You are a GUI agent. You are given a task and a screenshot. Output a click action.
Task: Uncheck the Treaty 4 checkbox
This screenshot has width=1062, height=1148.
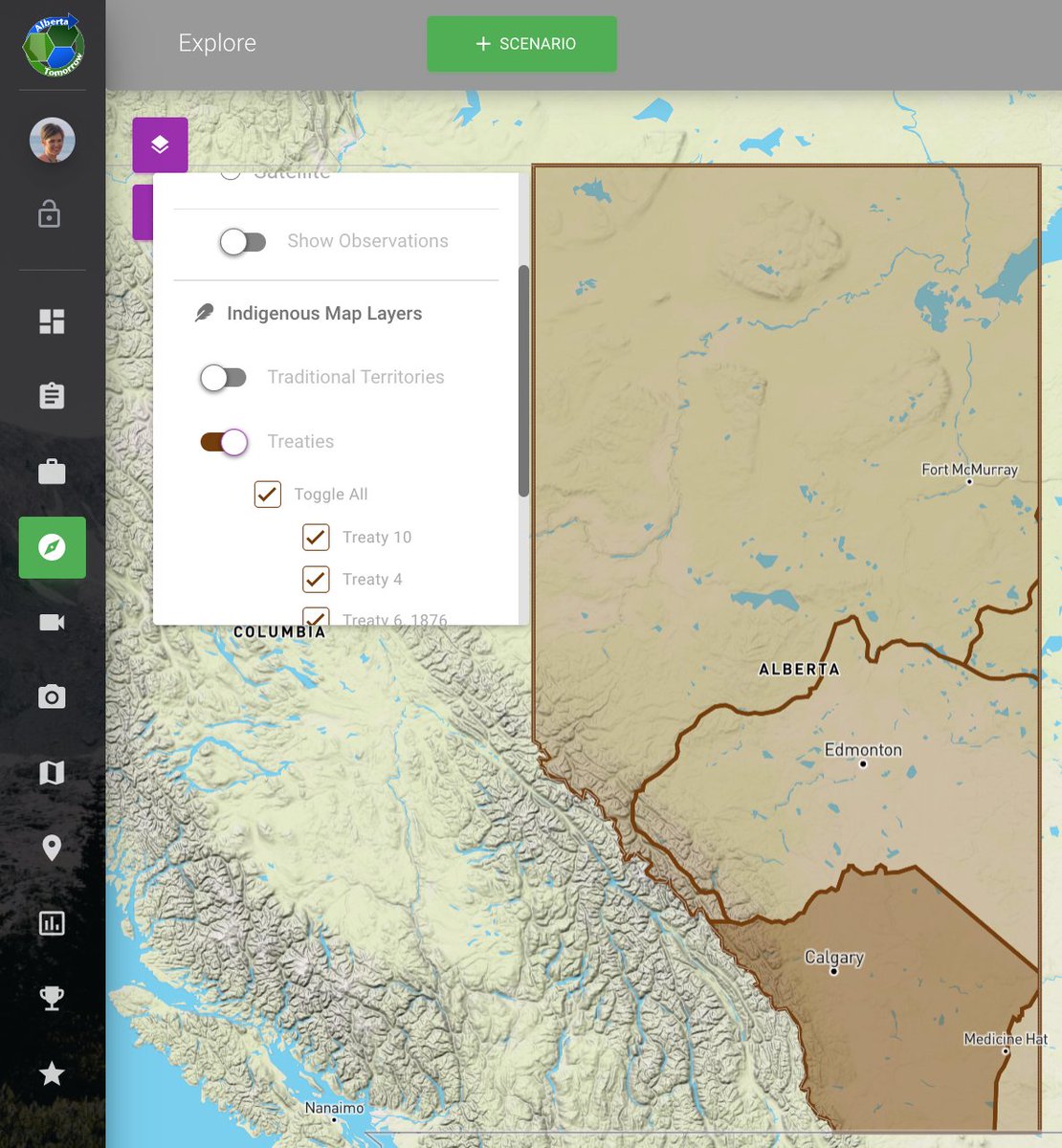click(x=316, y=579)
